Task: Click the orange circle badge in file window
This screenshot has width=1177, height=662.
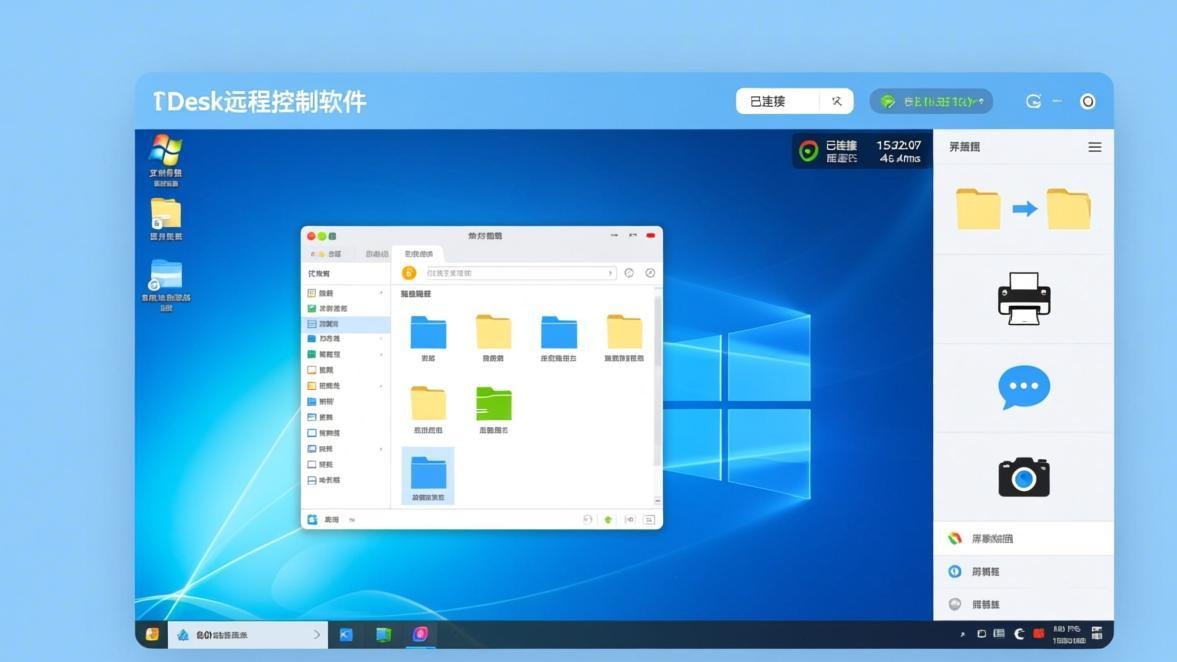Action: (x=409, y=273)
